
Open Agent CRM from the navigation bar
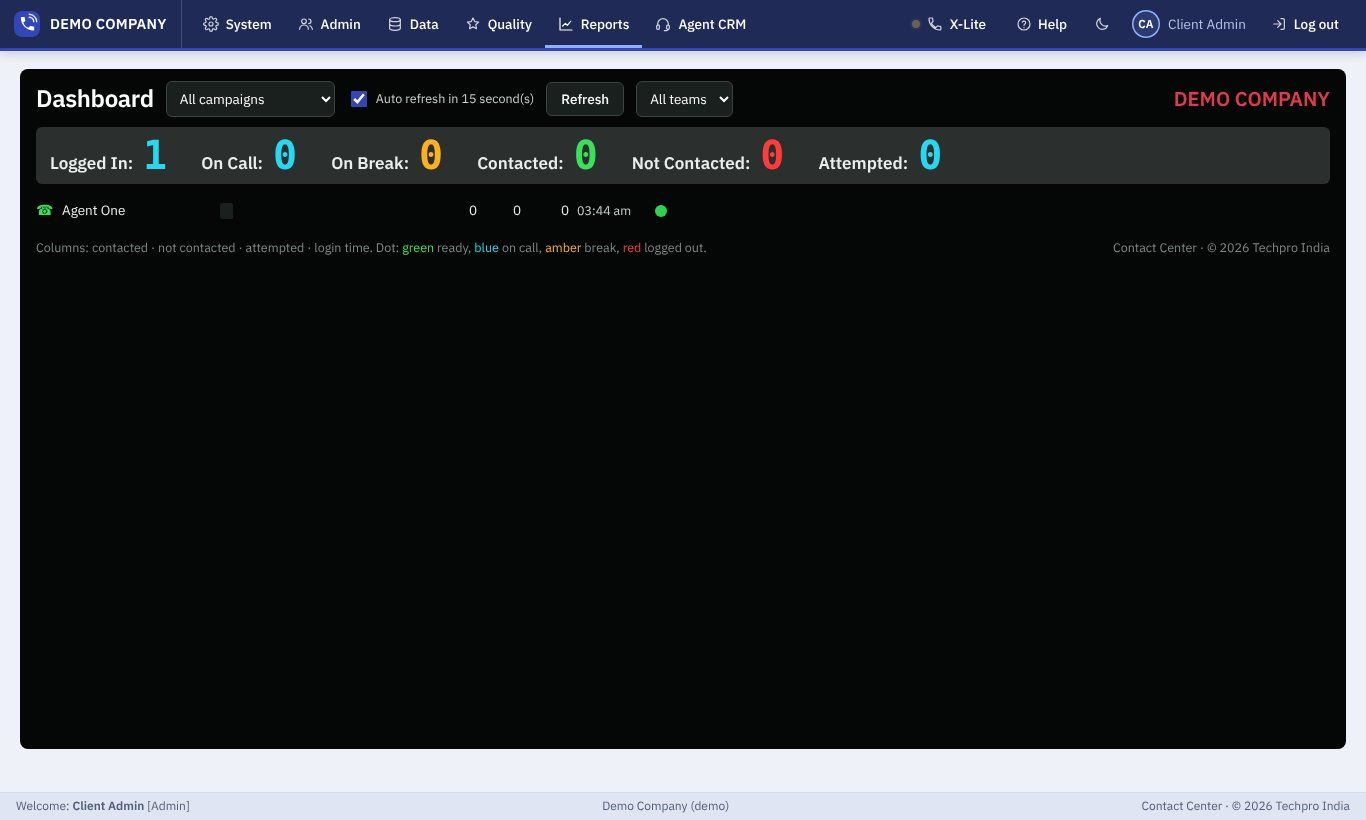pyautogui.click(x=701, y=24)
